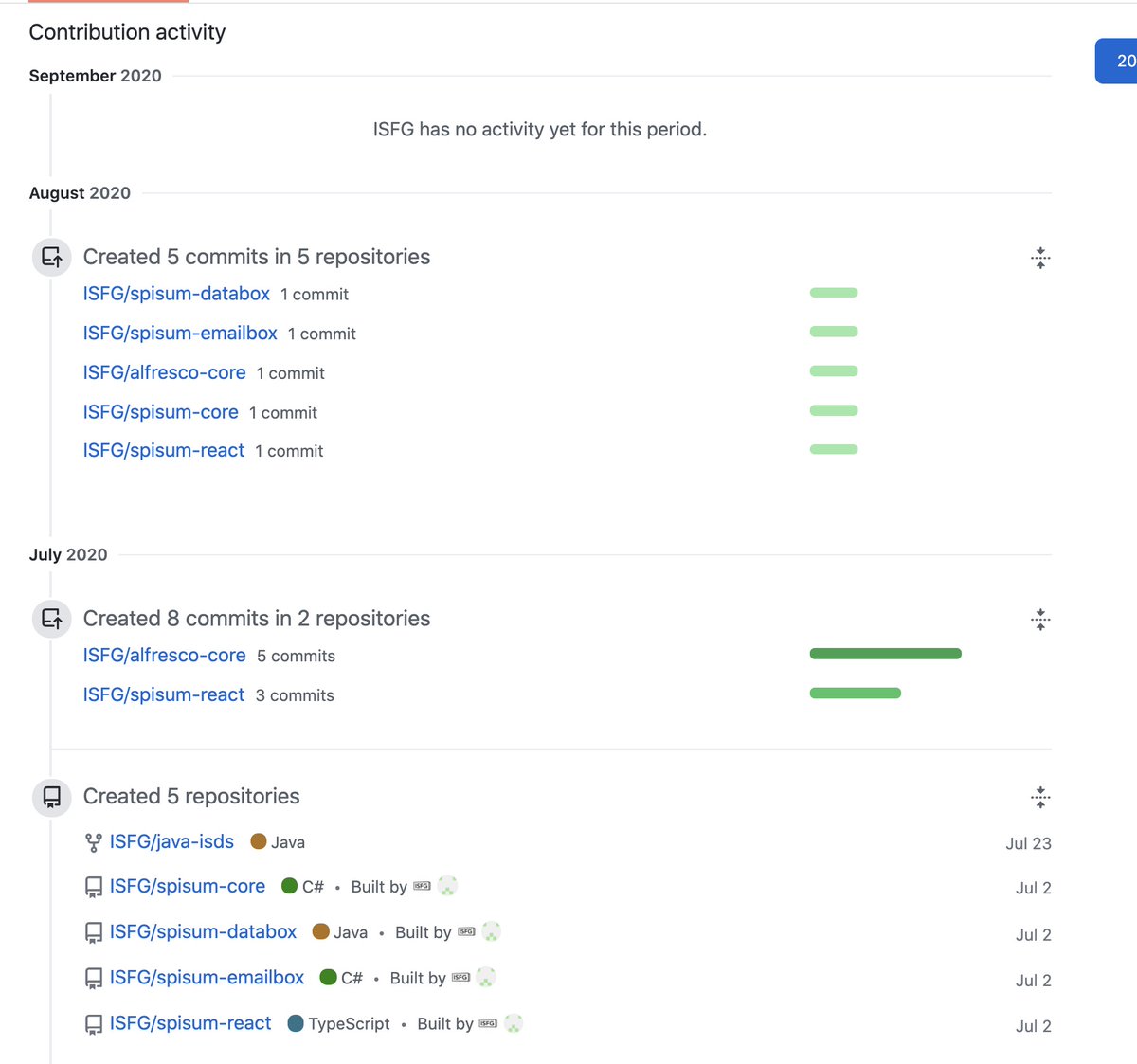
Task: Click the 'Jul 2' date for spisum-emailbox
Action: (1034, 980)
